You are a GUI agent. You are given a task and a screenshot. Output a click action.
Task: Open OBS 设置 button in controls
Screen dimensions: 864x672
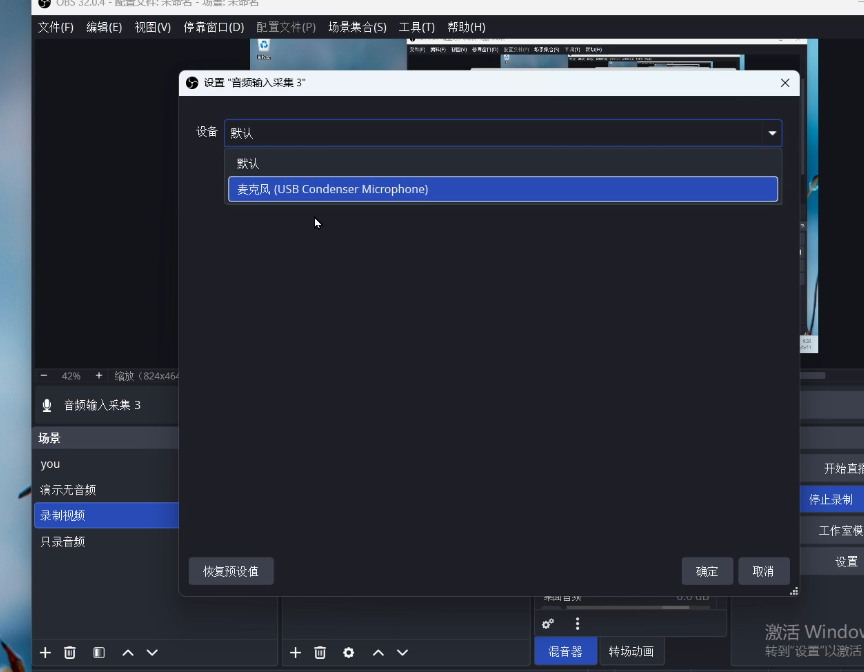point(833,562)
